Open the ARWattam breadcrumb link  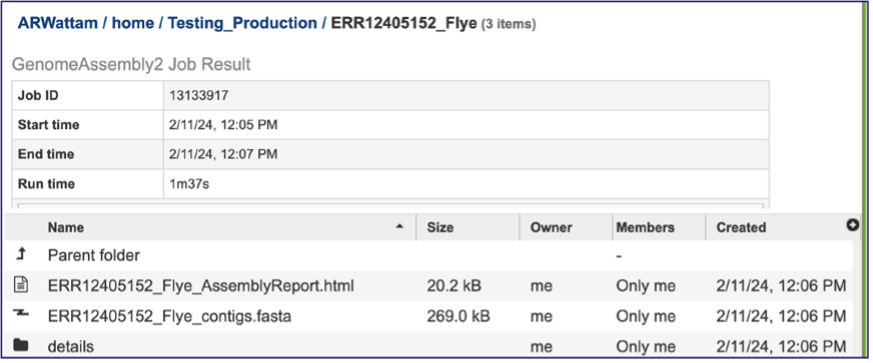pyautogui.click(x=57, y=23)
